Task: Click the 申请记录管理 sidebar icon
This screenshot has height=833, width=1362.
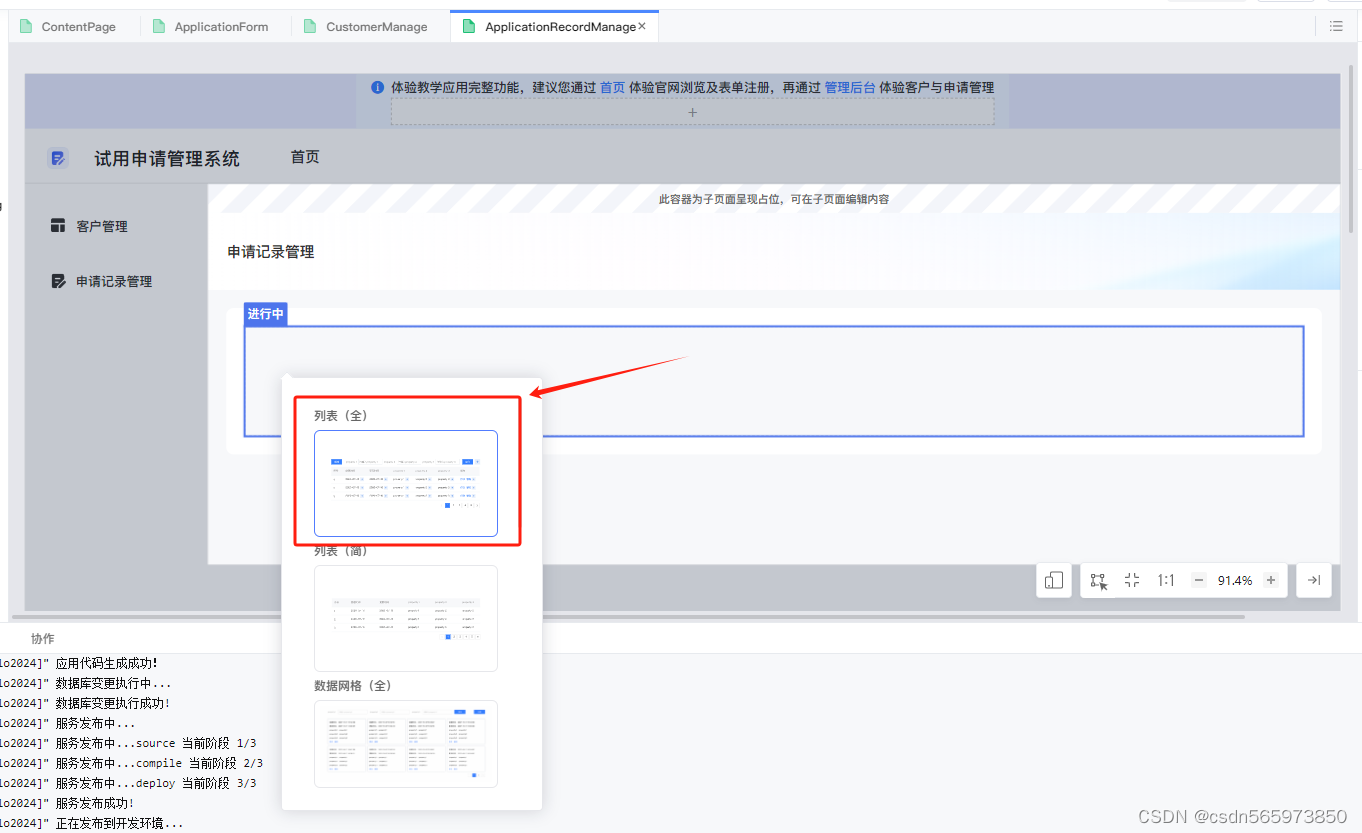Action: 58,281
